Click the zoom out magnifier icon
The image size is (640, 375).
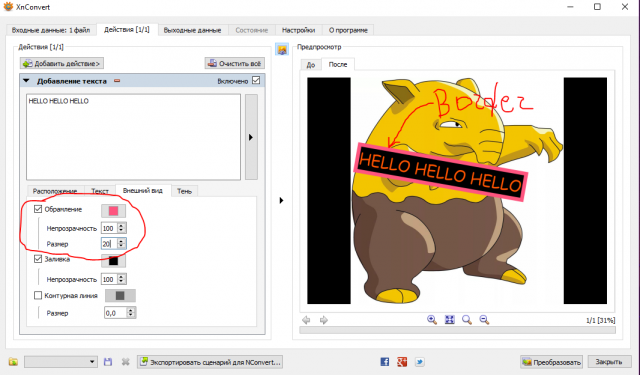tap(484, 320)
